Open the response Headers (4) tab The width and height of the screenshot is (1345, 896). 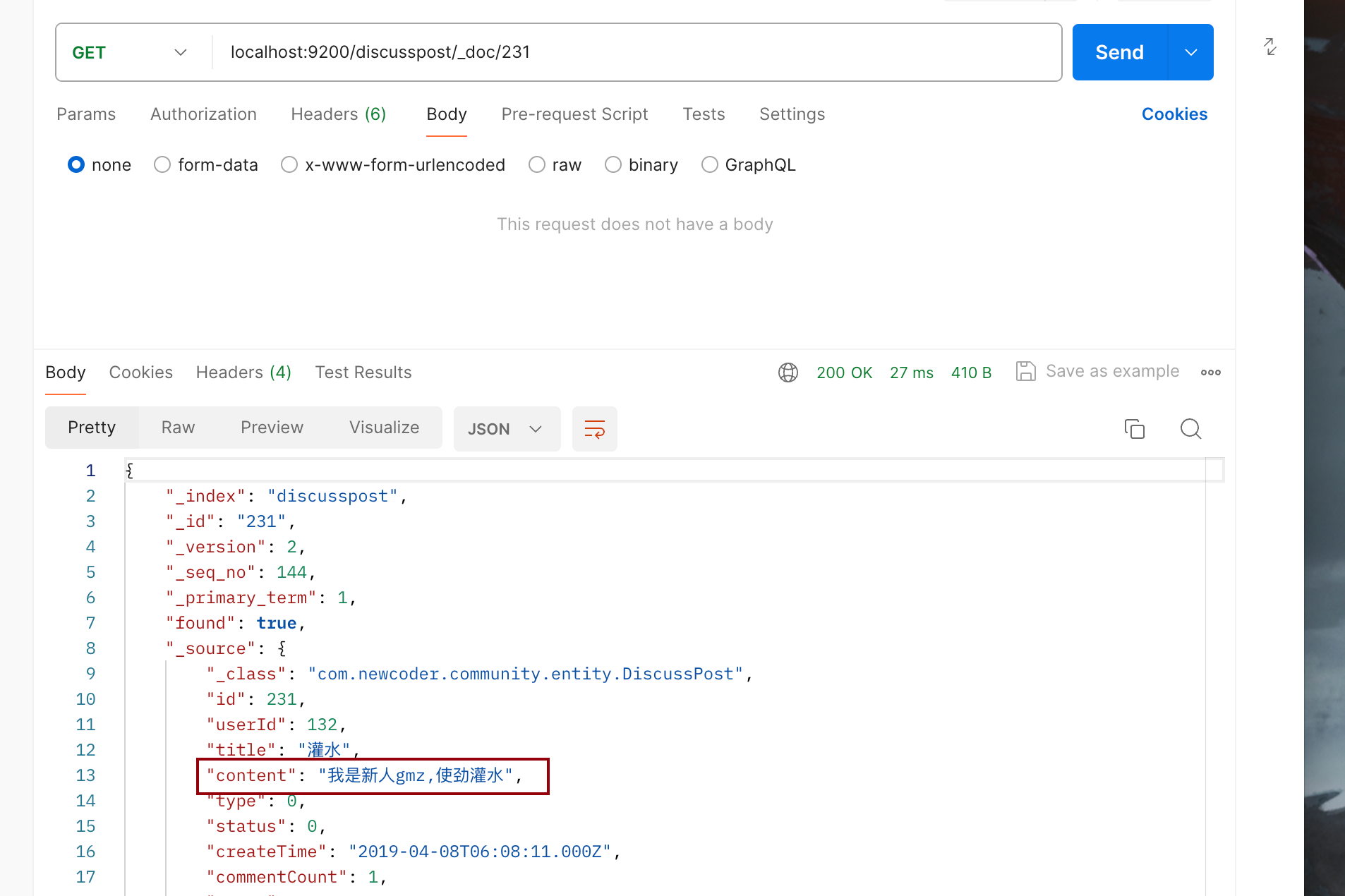click(x=243, y=373)
